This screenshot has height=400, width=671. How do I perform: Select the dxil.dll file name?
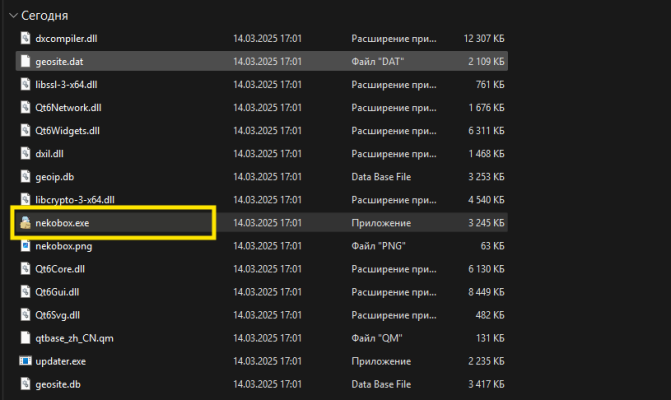pos(51,153)
